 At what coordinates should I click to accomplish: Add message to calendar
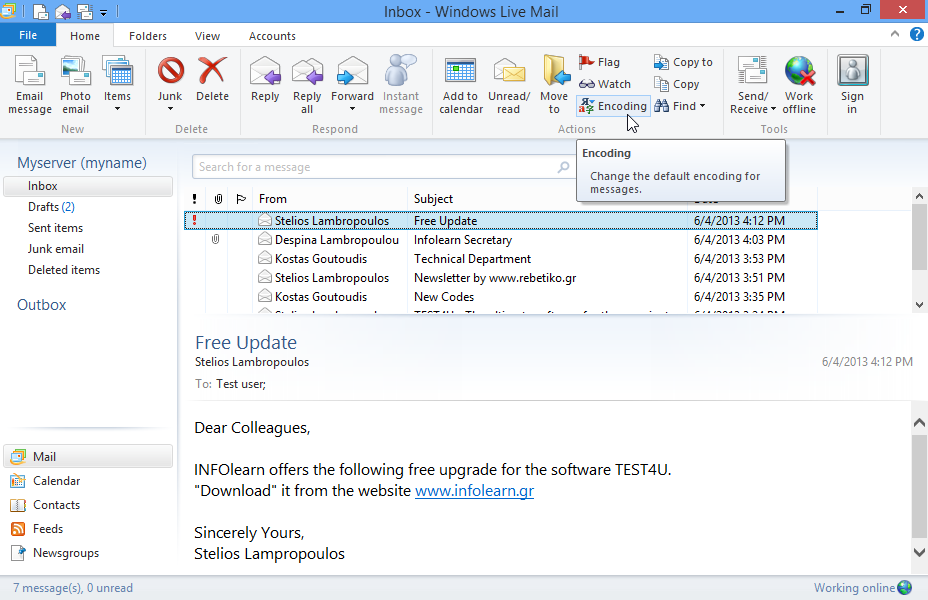(460, 85)
